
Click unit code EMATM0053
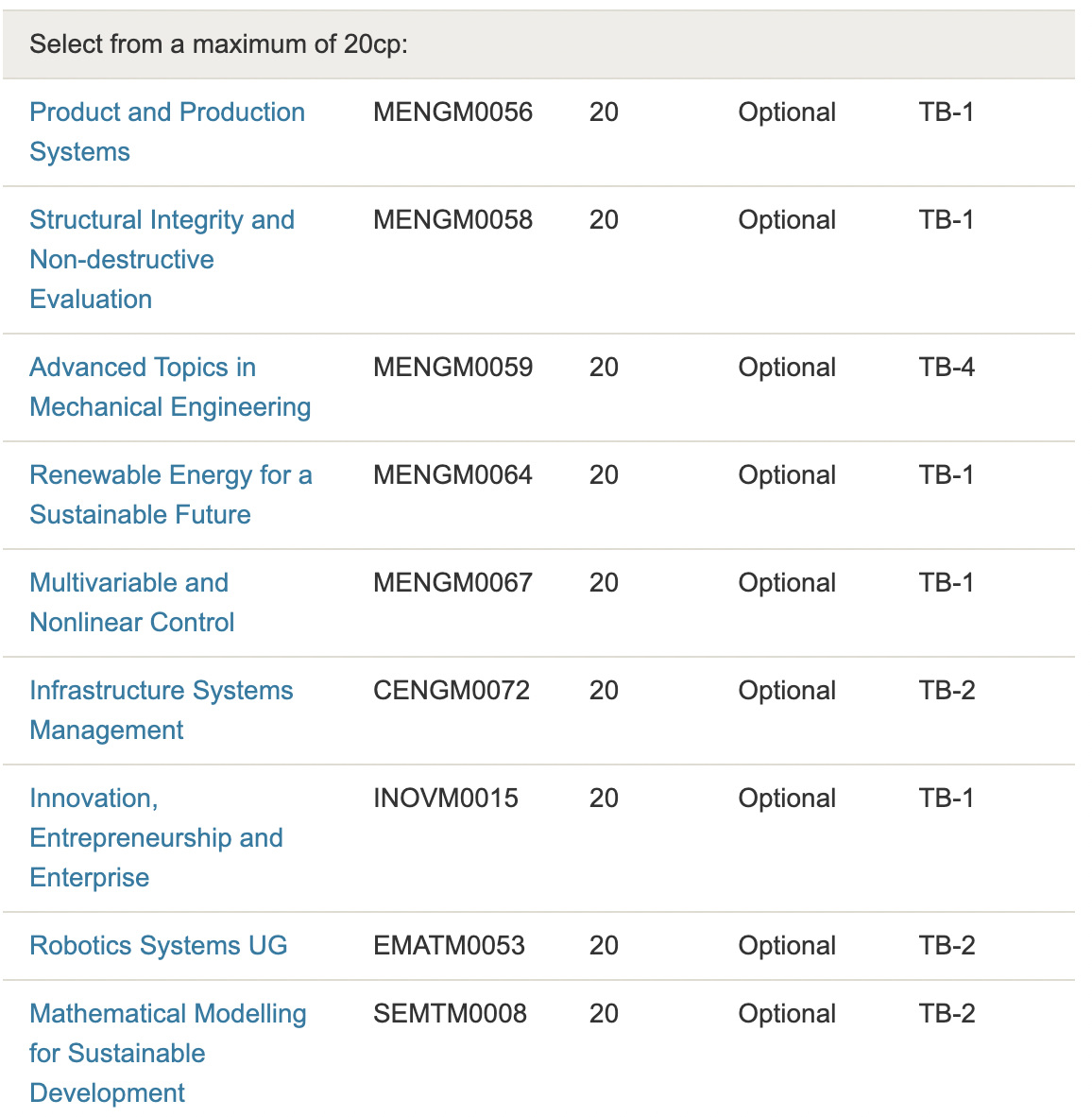[450, 945]
